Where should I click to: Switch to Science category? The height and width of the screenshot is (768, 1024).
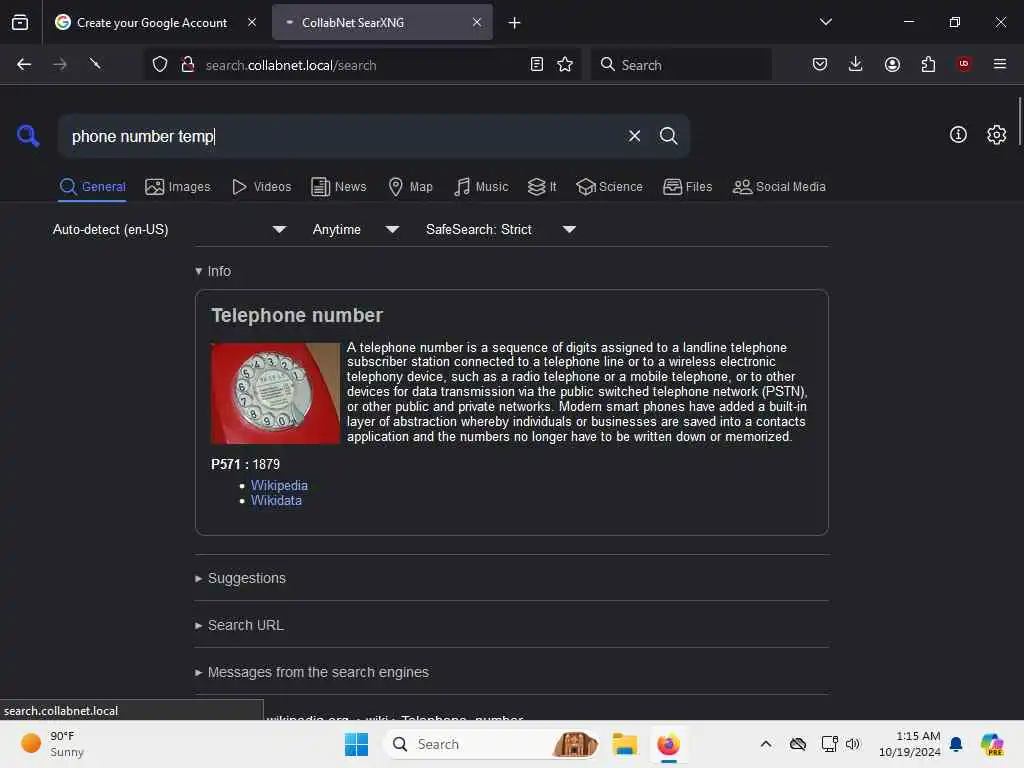(609, 187)
